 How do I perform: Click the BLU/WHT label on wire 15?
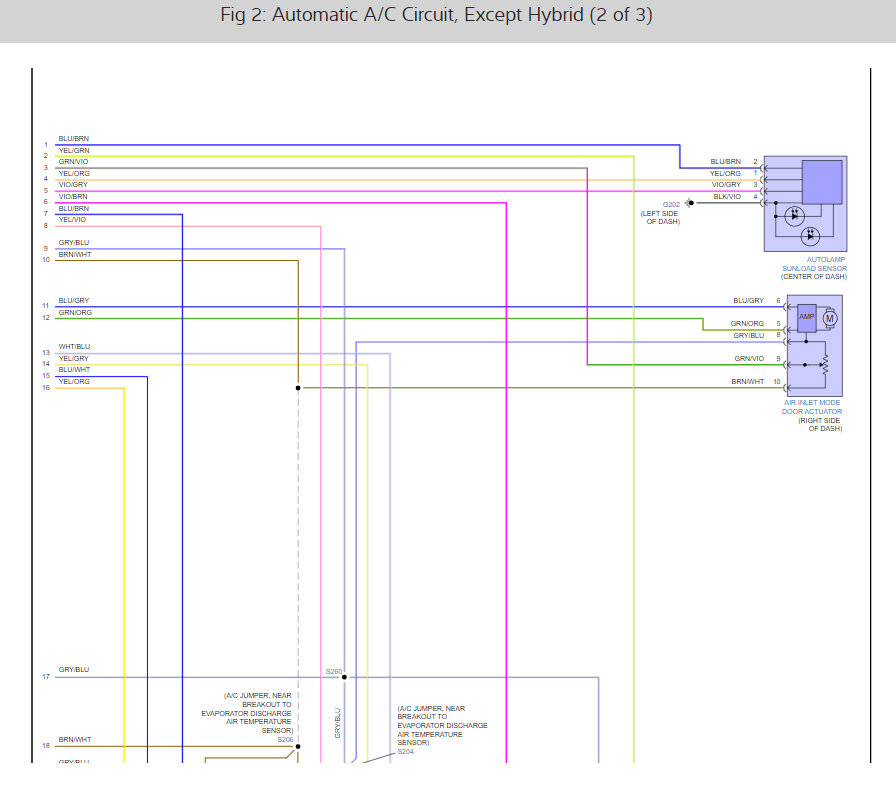click(x=74, y=370)
